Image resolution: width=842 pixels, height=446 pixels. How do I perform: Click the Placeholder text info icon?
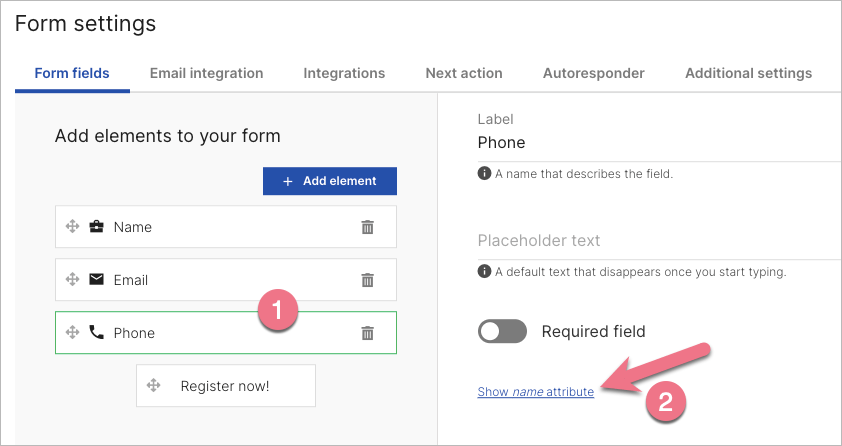(x=484, y=271)
